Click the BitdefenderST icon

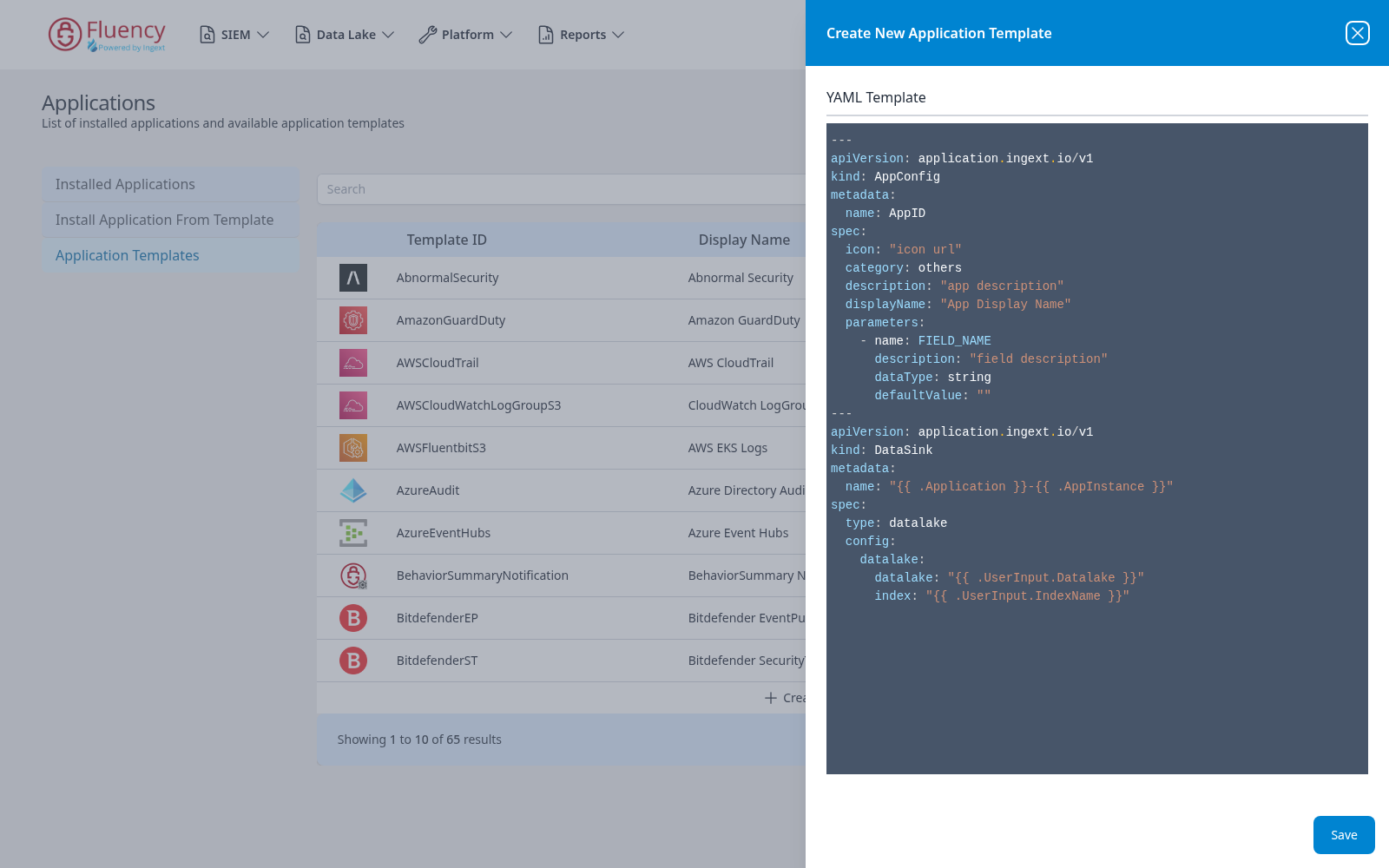(x=353, y=661)
